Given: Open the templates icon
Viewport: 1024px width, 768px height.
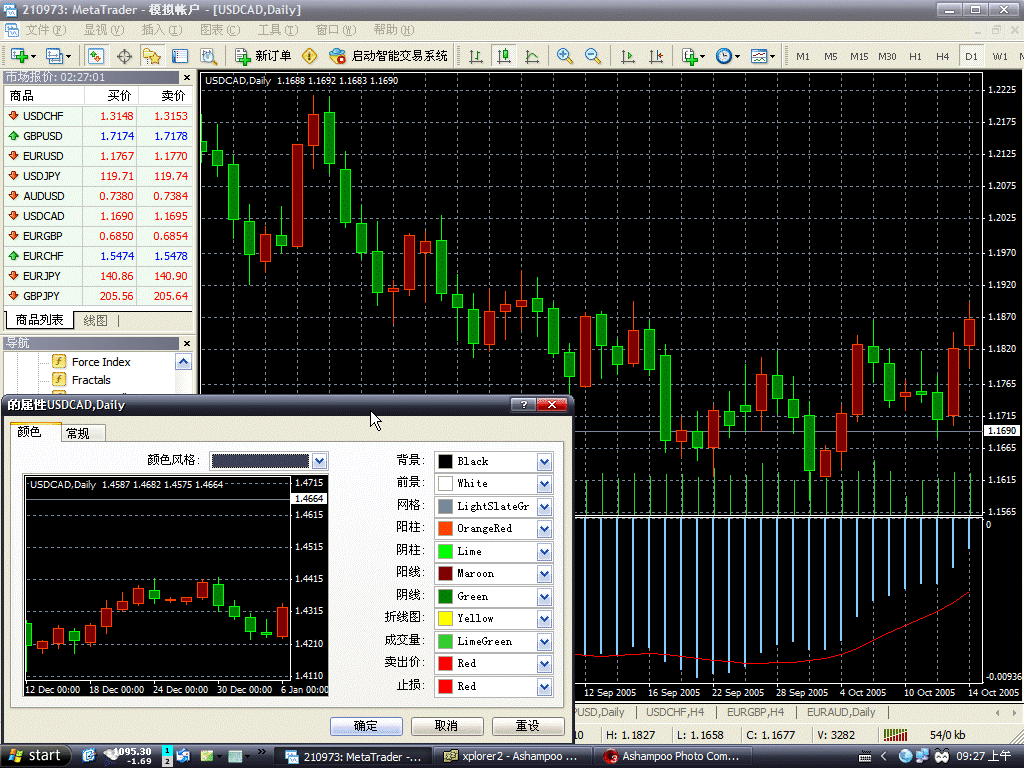Looking at the screenshot, I should point(762,56).
